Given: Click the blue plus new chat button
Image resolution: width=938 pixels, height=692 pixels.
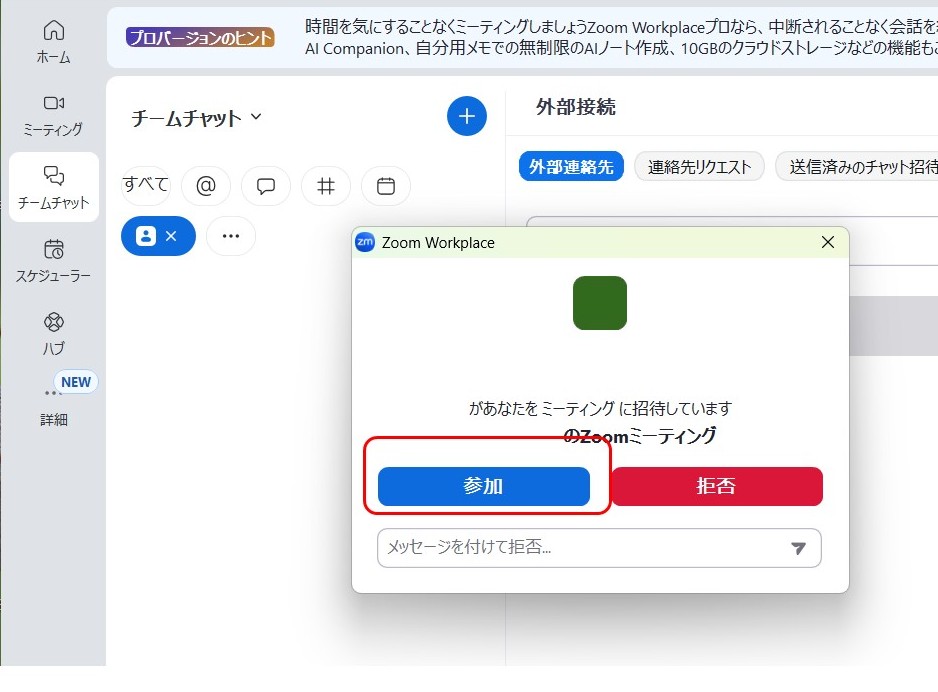Looking at the screenshot, I should click(x=467, y=116).
